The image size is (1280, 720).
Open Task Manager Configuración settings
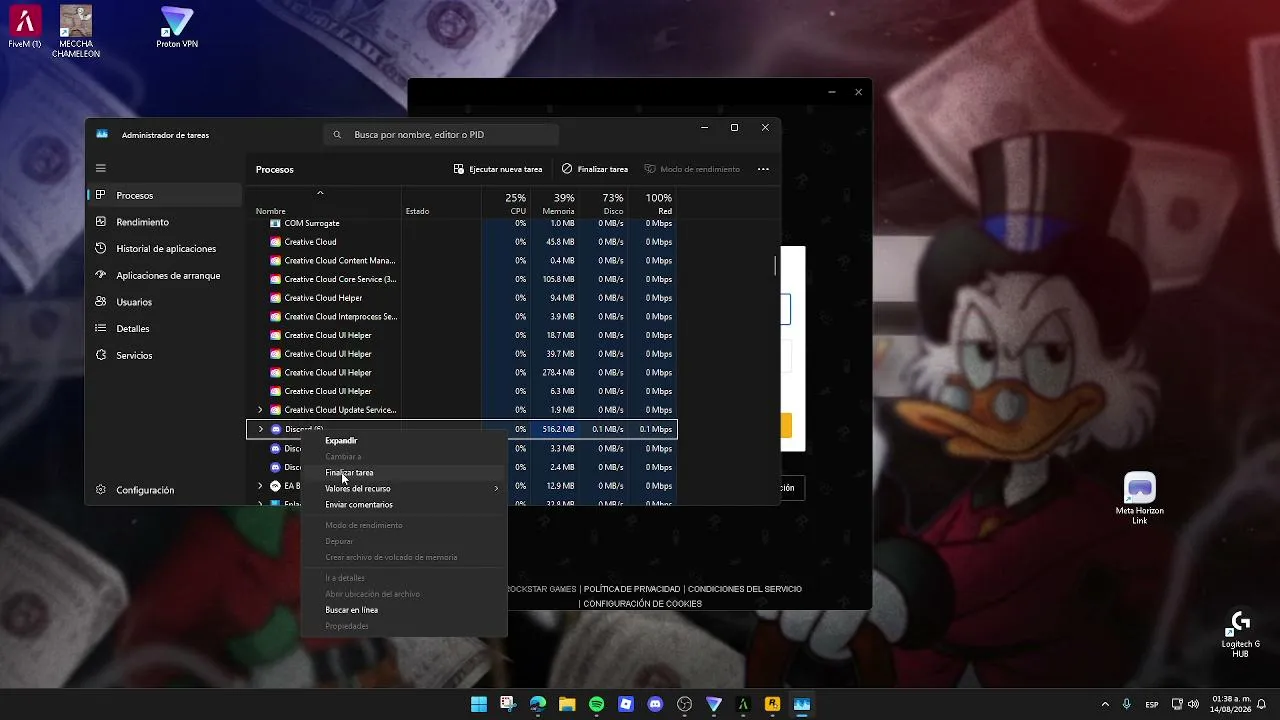point(165,490)
